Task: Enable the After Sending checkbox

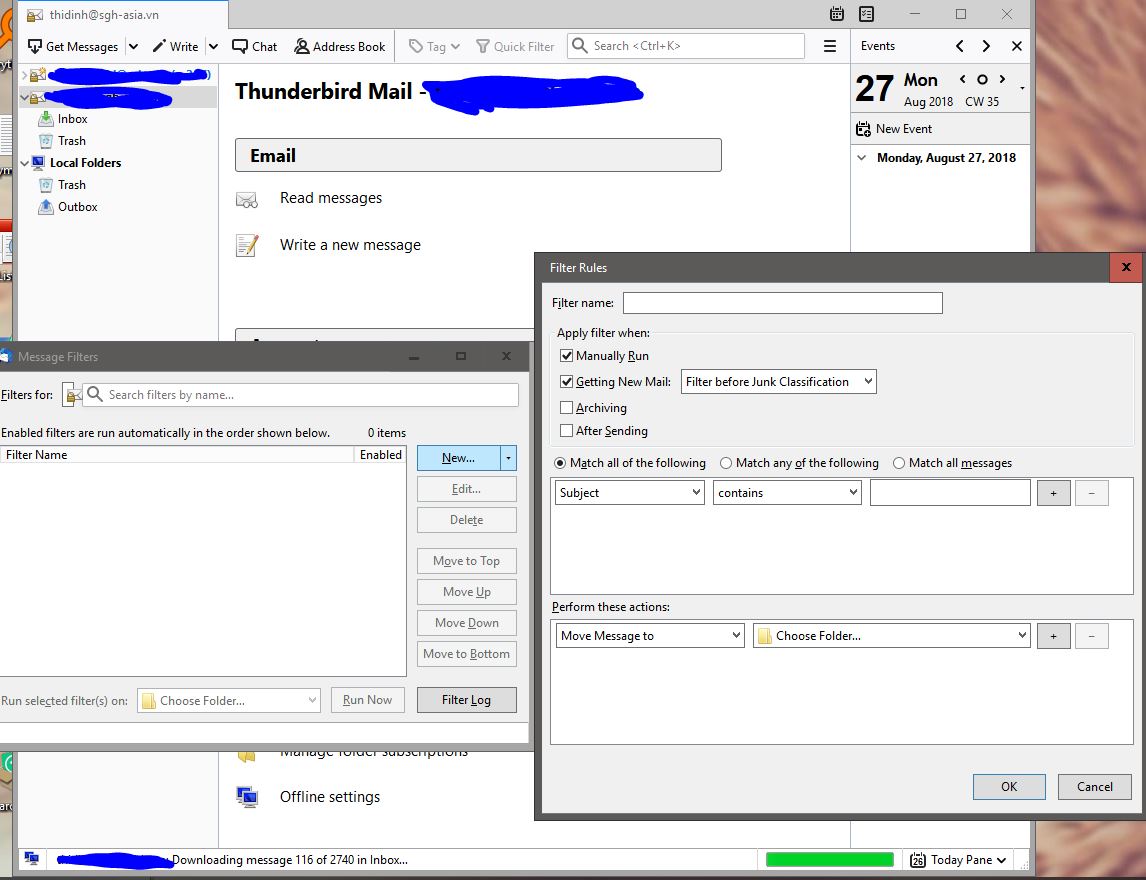Action: point(566,430)
